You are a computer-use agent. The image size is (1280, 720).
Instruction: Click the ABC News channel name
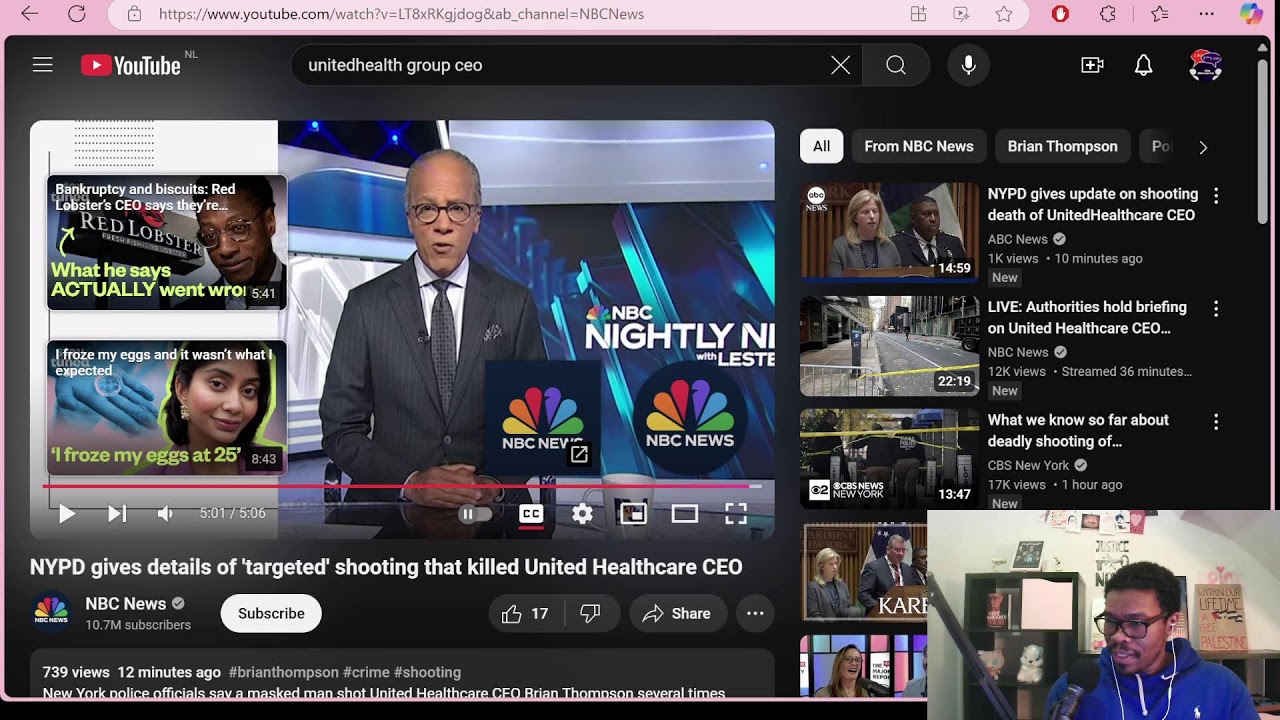click(x=1018, y=239)
